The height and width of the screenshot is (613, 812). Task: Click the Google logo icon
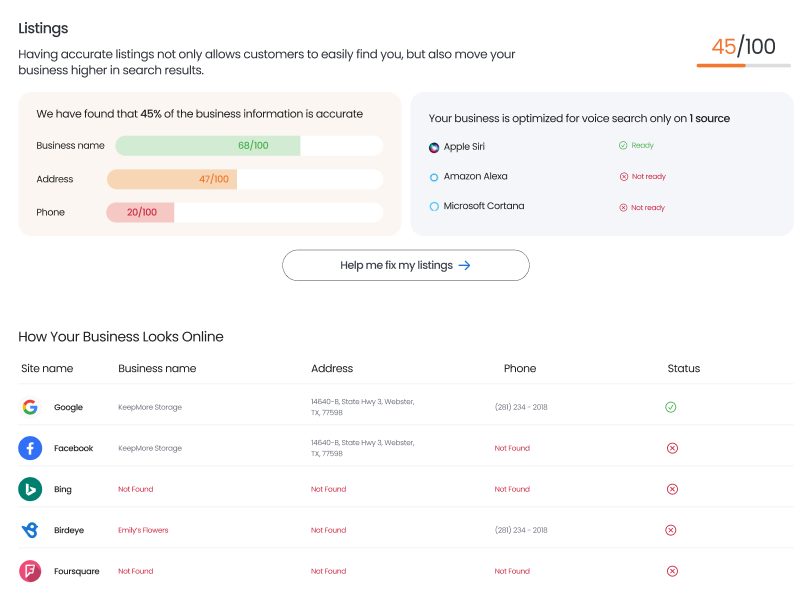point(30,407)
